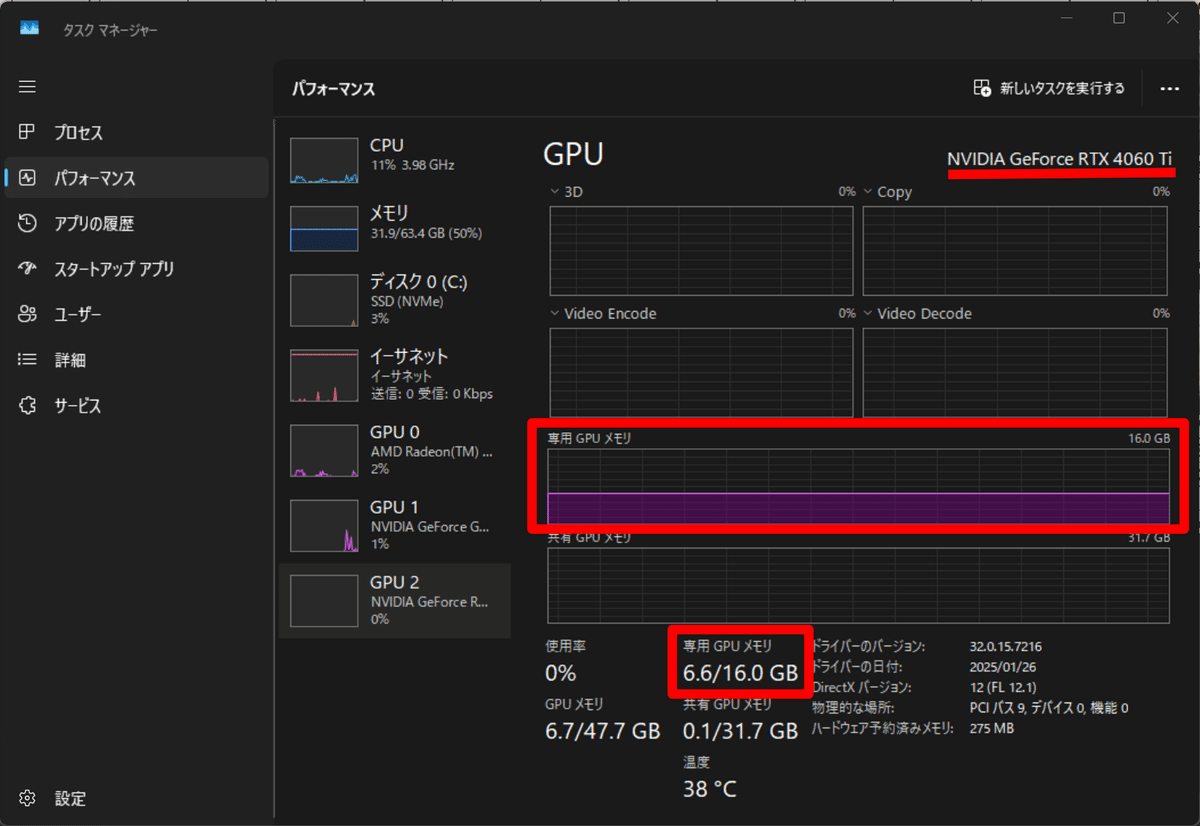This screenshot has width=1200, height=826.
Task: Select GPU 2 NVIDIA GeForce entry
Action: [x=394, y=600]
